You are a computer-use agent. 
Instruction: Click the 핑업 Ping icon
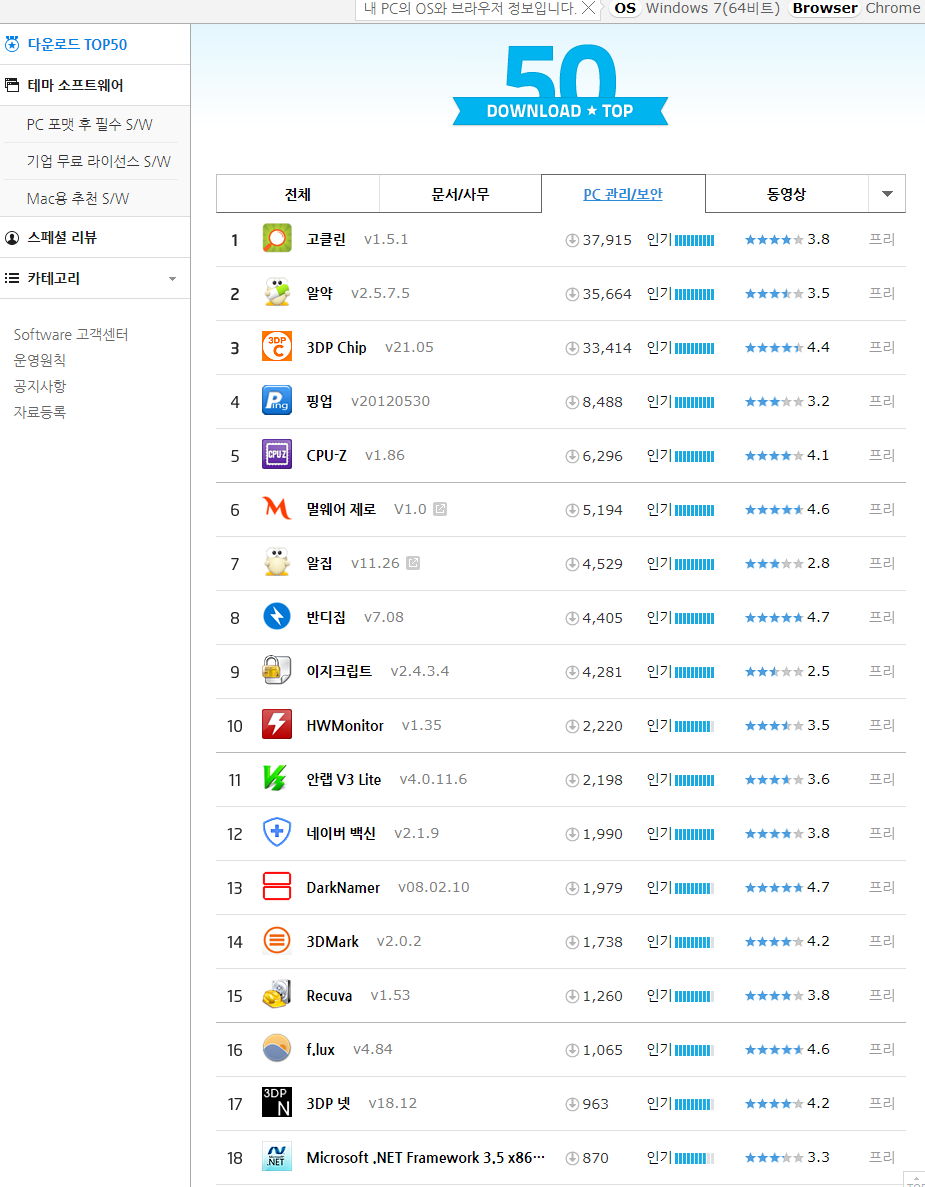(277, 400)
